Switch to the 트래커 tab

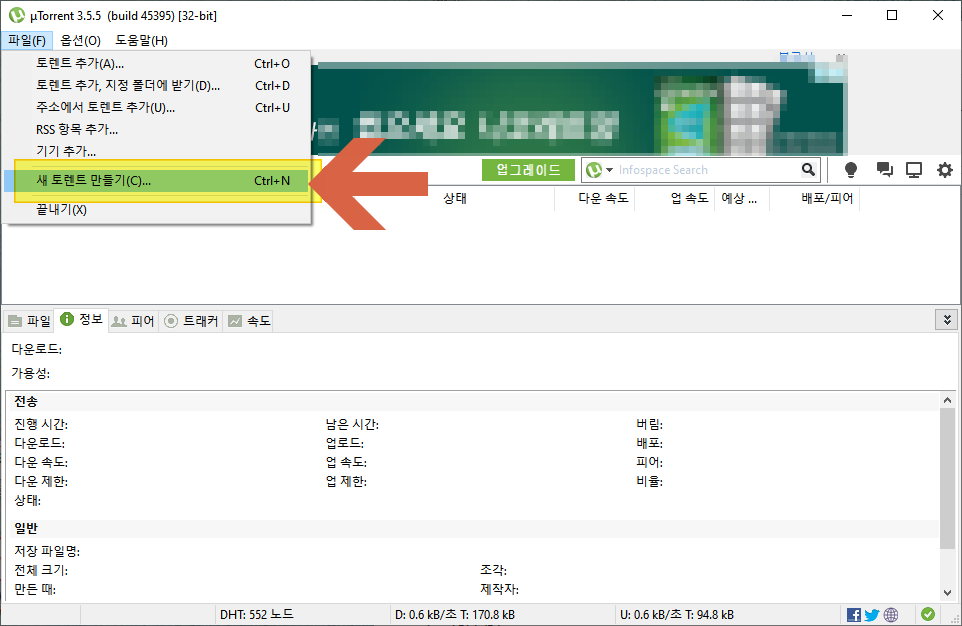pos(191,321)
